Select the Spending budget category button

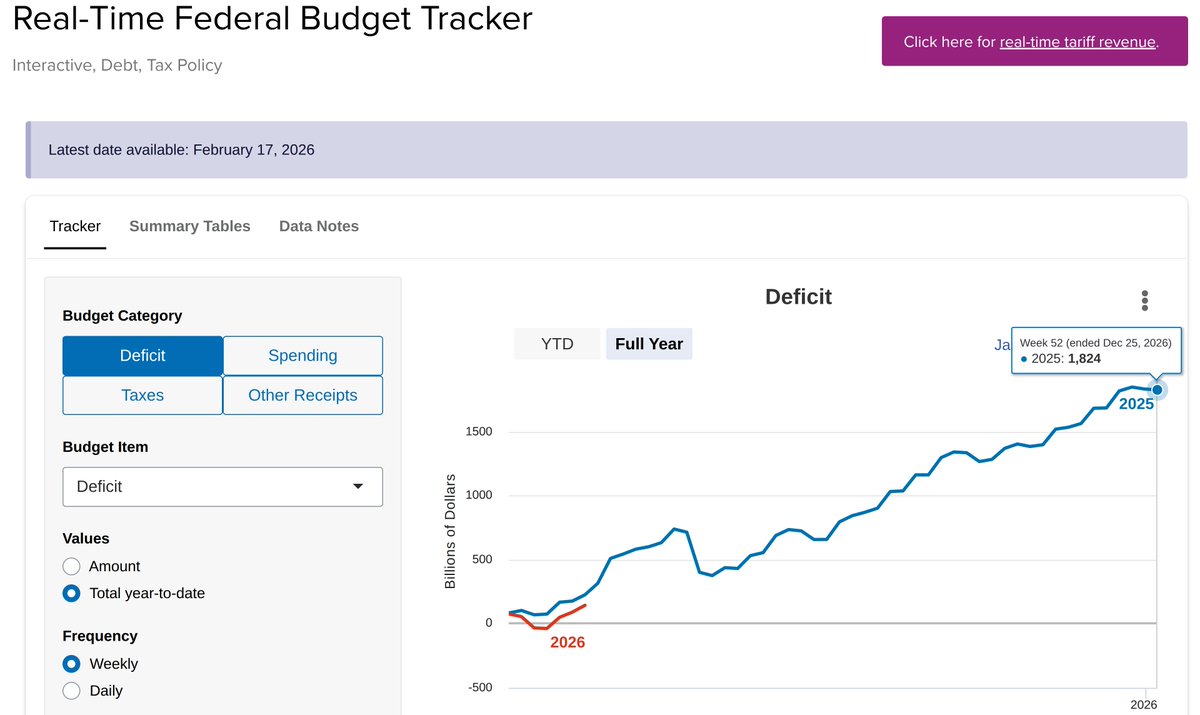tap(303, 355)
